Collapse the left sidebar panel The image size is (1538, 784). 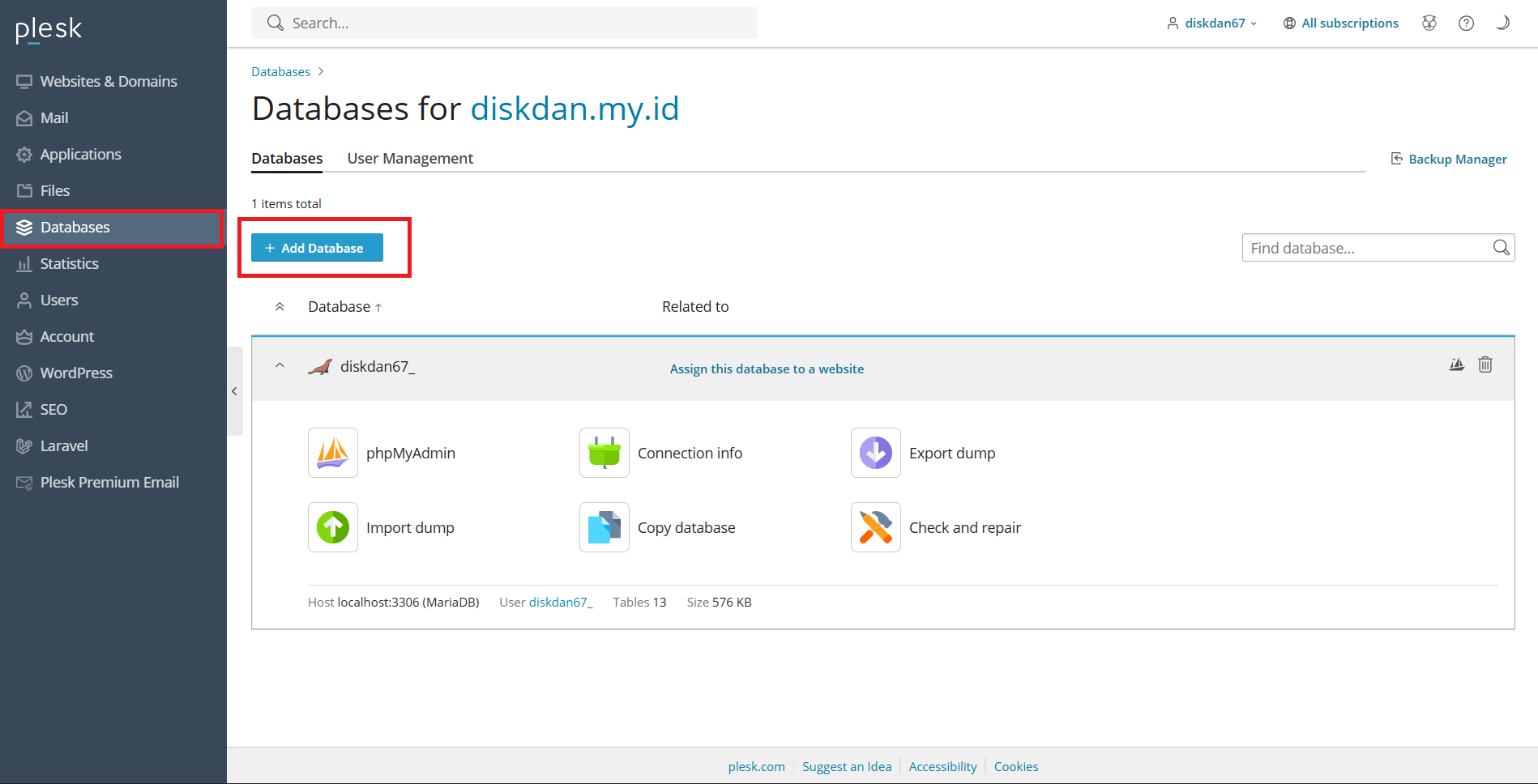(234, 391)
